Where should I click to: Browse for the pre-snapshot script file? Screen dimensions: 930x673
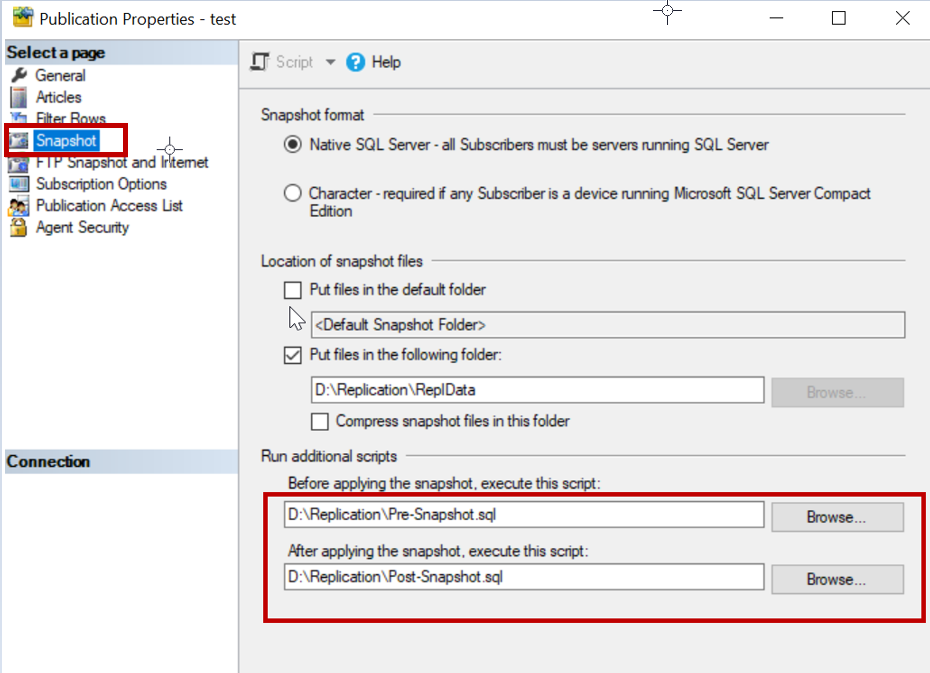836,517
